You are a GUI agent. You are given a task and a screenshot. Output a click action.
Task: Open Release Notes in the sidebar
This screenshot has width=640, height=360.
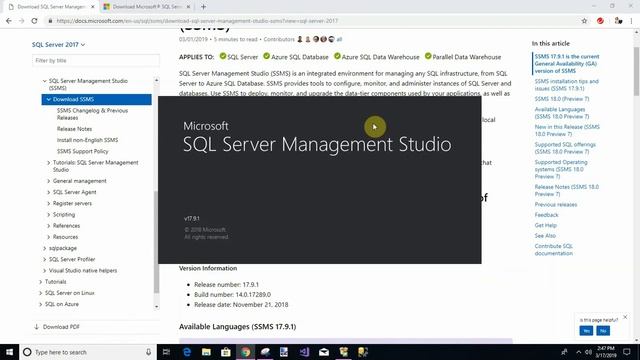pyautogui.click(x=74, y=129)
